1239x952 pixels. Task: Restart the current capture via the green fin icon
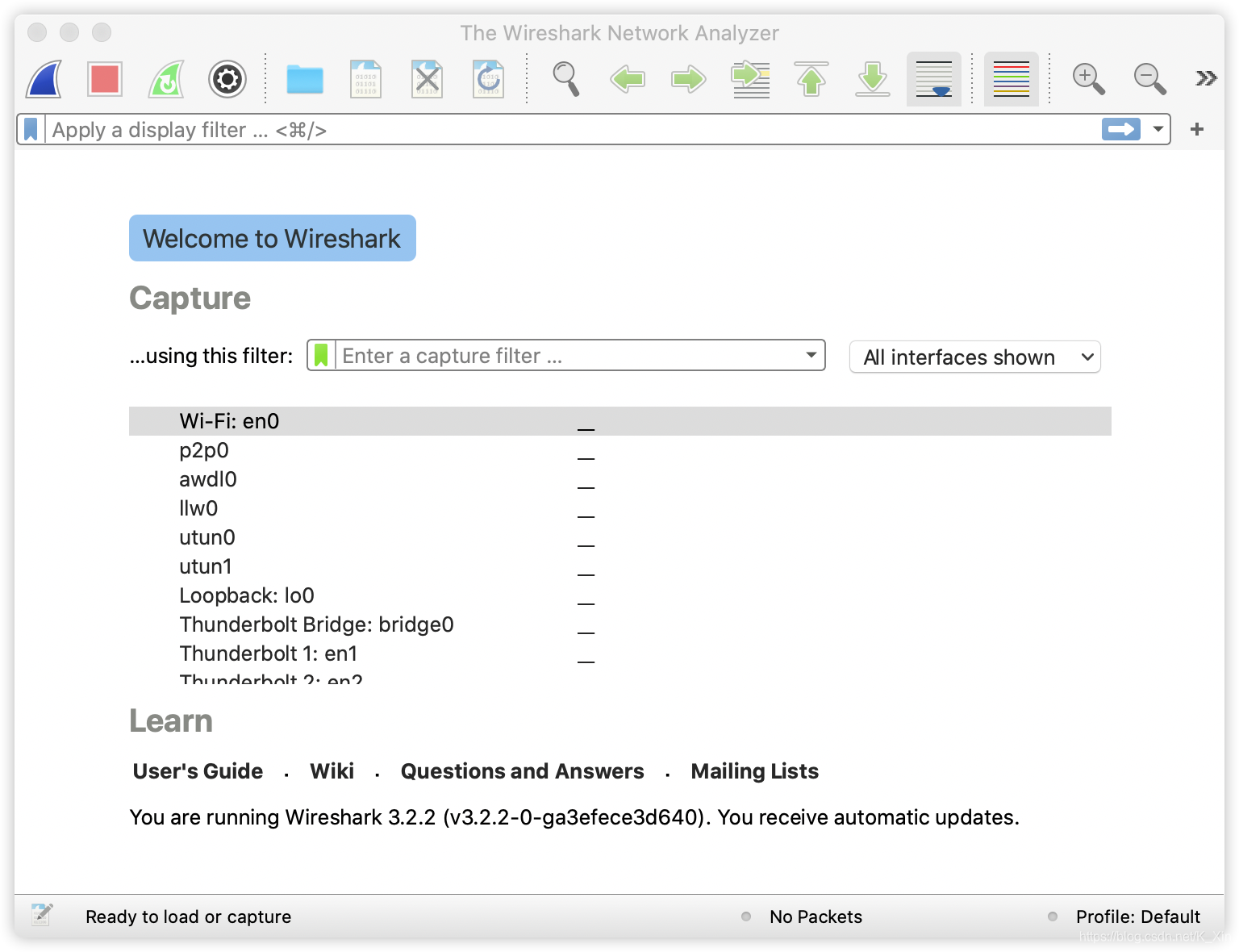tap(166, 79)
